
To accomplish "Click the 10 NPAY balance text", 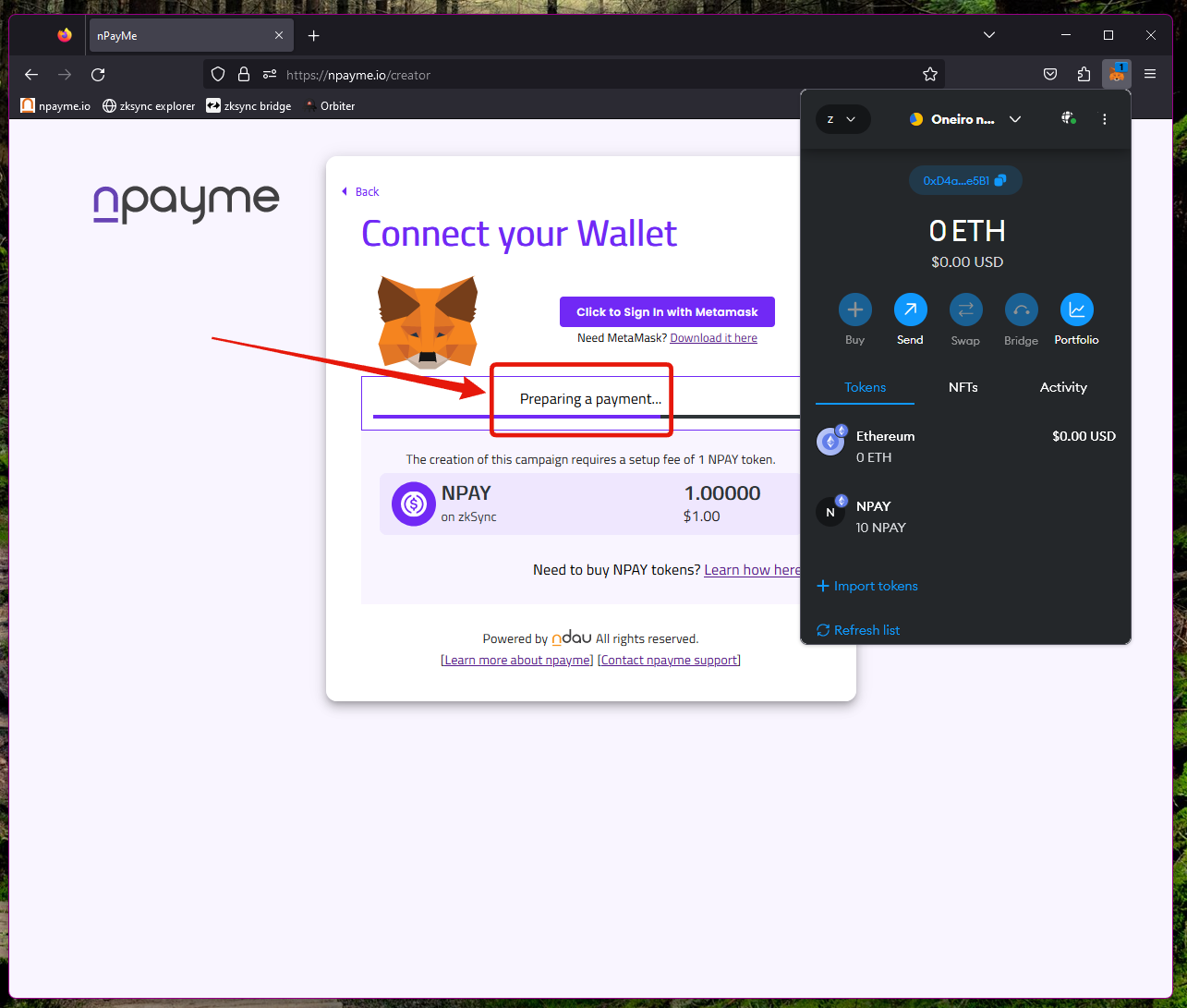I will (x=881, y=528).
